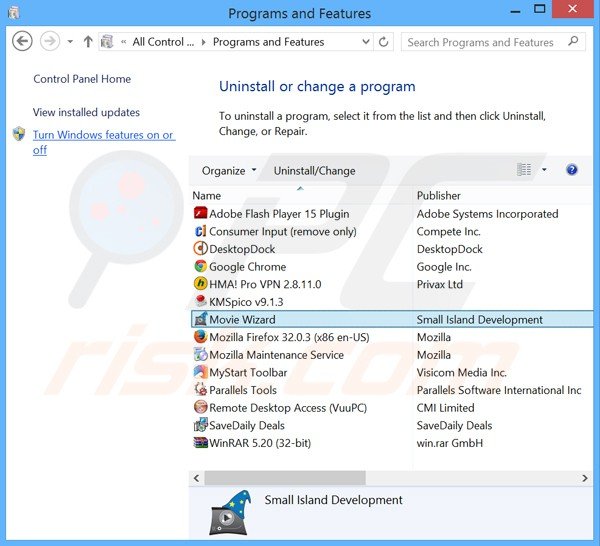
Task: Click the Adobe Flash Player program icon
Action: pos(201,213)
